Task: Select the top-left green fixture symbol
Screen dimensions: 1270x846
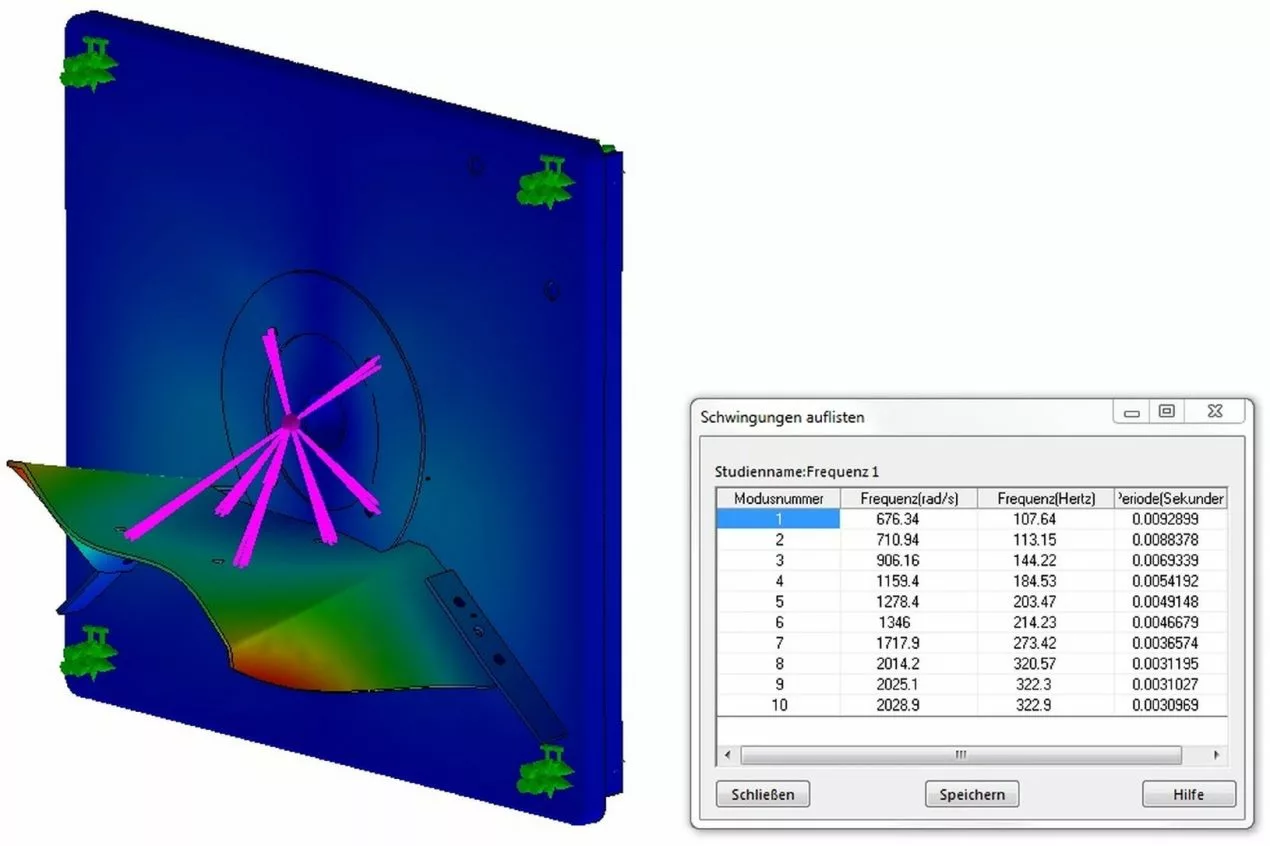Action: pos(90,66)
